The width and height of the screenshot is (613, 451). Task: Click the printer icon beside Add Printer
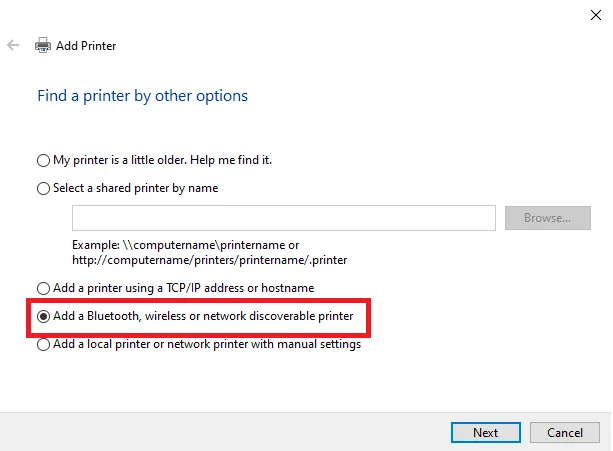pos(43,46)
